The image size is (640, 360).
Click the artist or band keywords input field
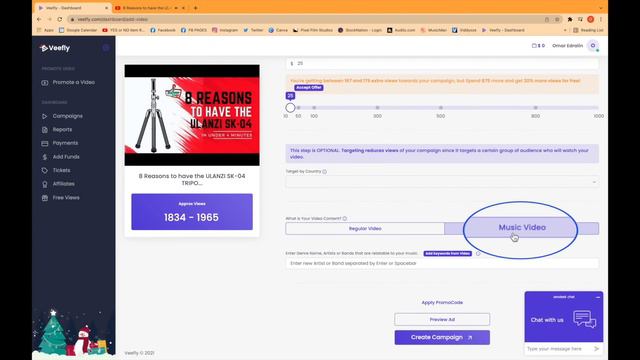(442, 263)
